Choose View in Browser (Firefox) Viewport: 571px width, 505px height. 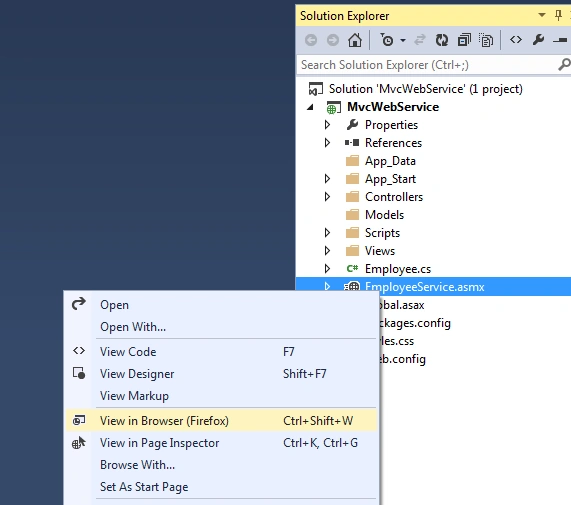click(x=221, y=421)
